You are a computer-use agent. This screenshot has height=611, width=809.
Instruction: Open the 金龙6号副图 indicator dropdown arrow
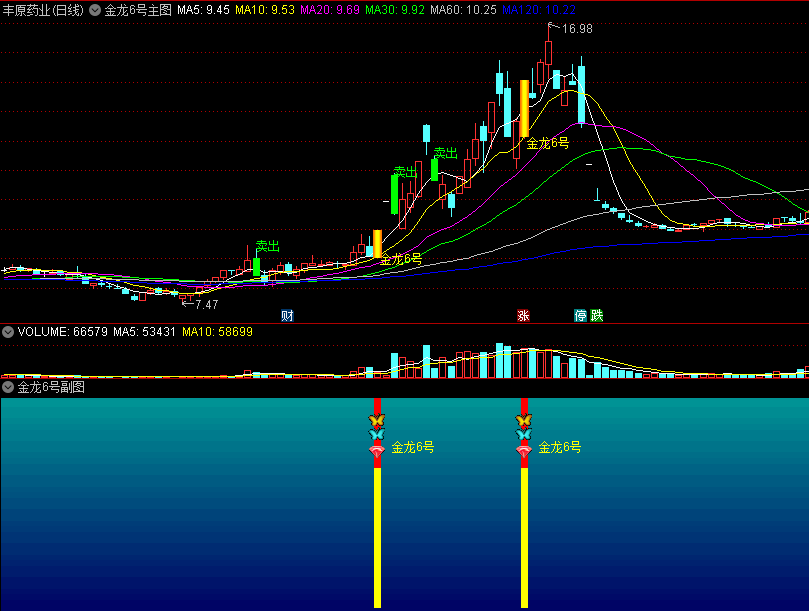pyautogui.click(x=8, y=387)
